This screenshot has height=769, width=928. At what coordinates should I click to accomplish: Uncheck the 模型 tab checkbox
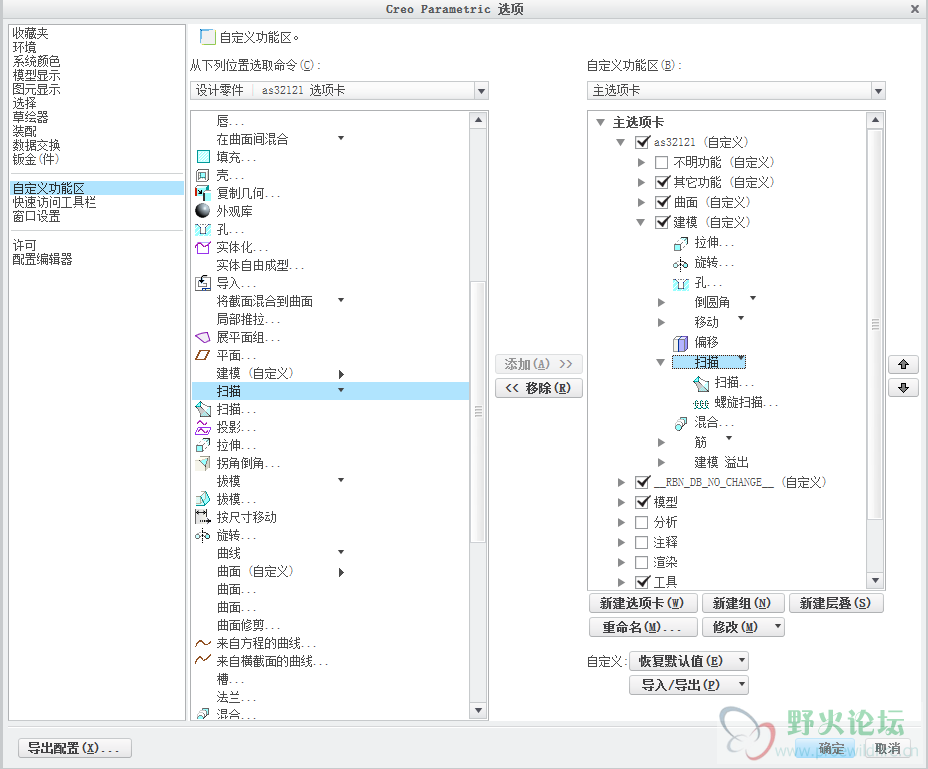click(x=642, y=503)
